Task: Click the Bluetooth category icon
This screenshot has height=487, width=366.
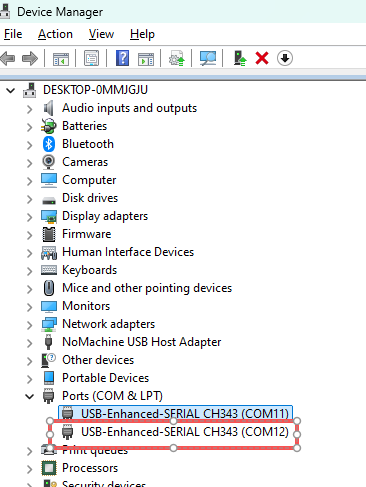Action: pyautogui.click(x=49, y=144)
